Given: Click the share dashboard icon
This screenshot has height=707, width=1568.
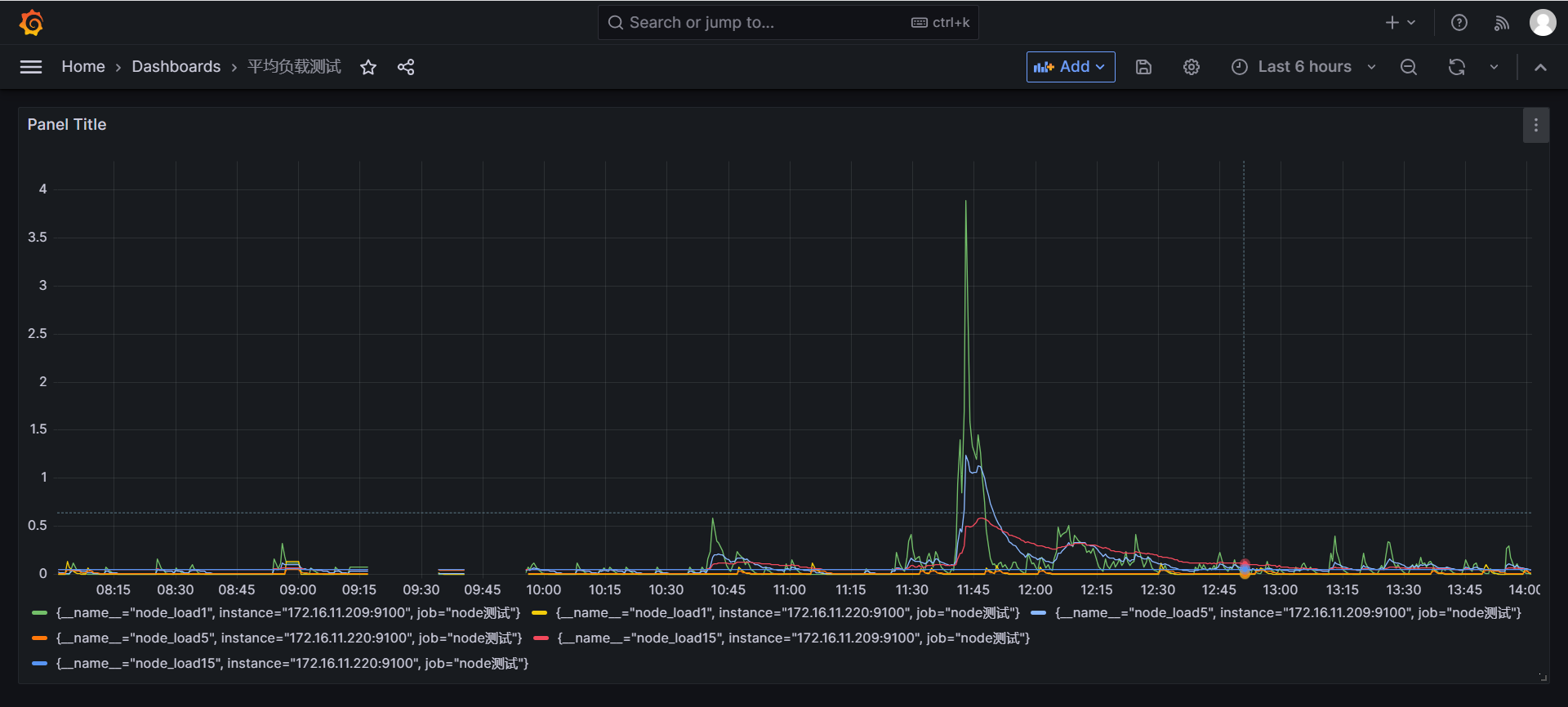Looking at the screenshot, I should 406,67.
